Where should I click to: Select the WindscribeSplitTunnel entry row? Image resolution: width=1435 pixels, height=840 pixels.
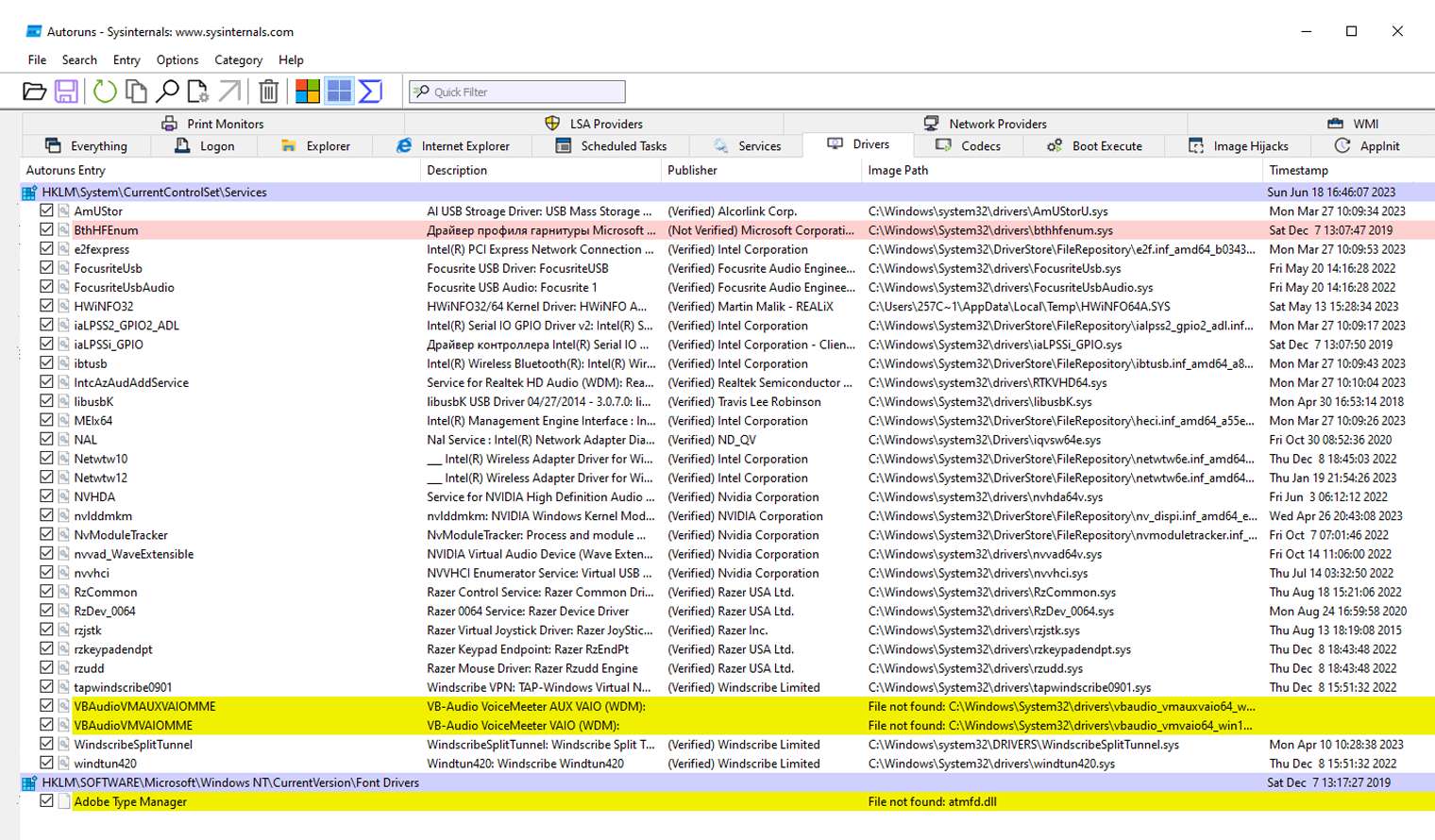tap(728, 745)
